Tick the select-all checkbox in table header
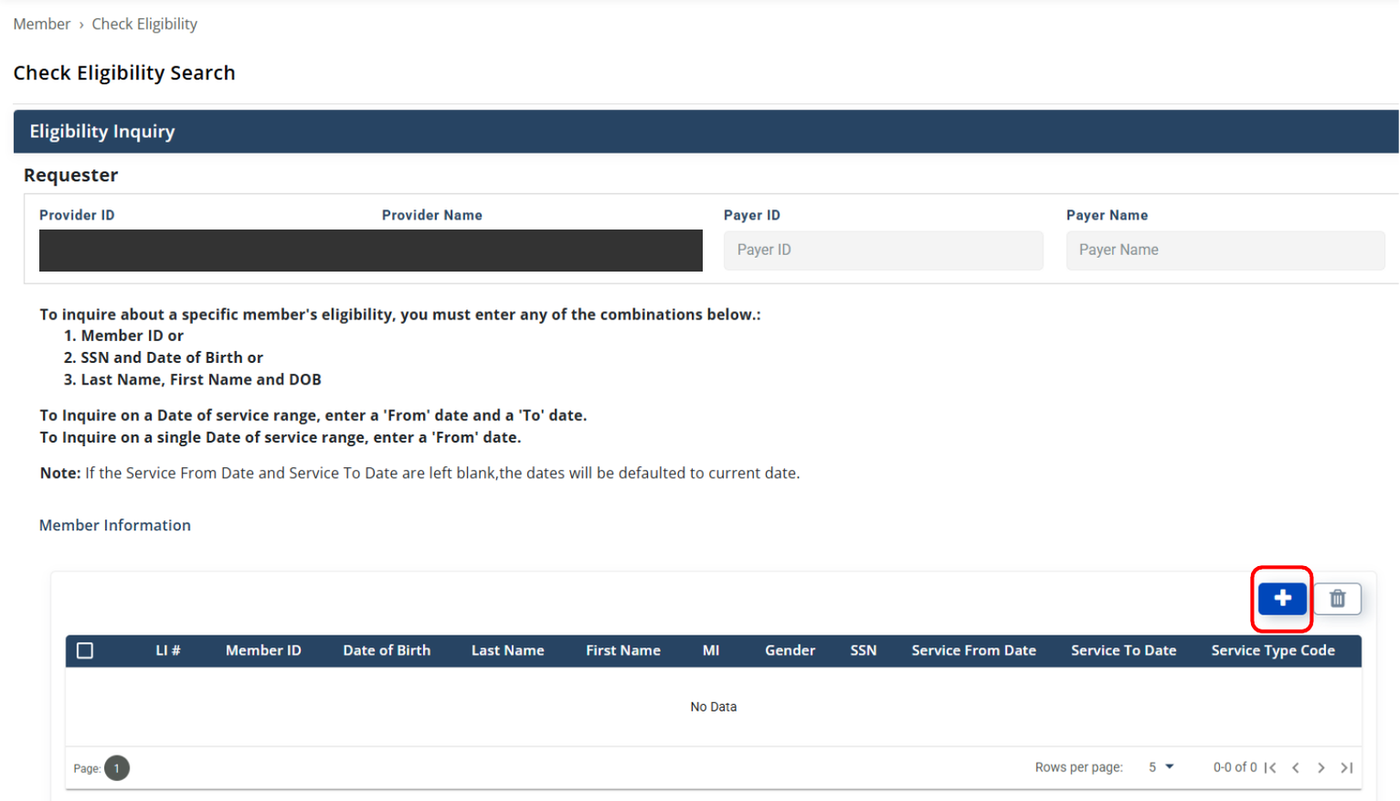 tap(85, 650)
